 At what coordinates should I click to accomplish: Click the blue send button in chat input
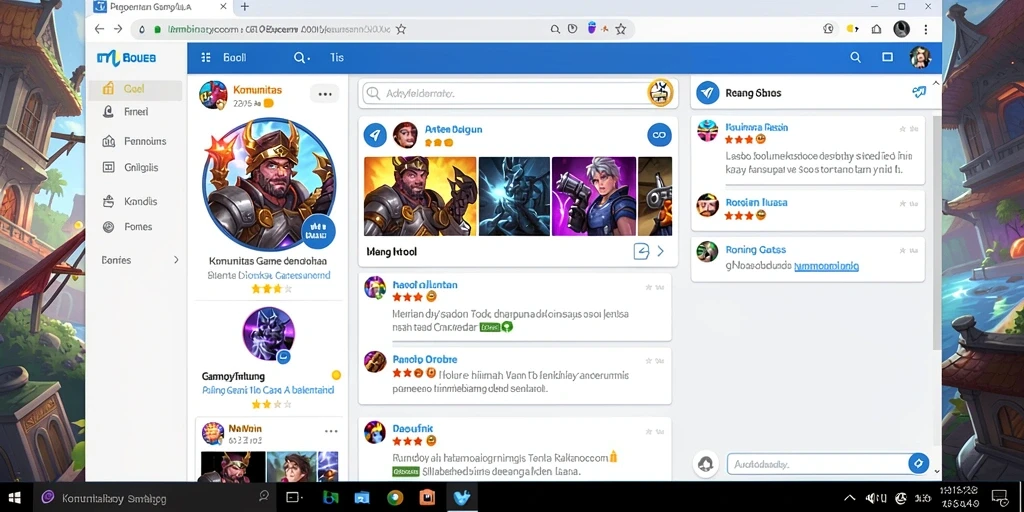point(918,464)
